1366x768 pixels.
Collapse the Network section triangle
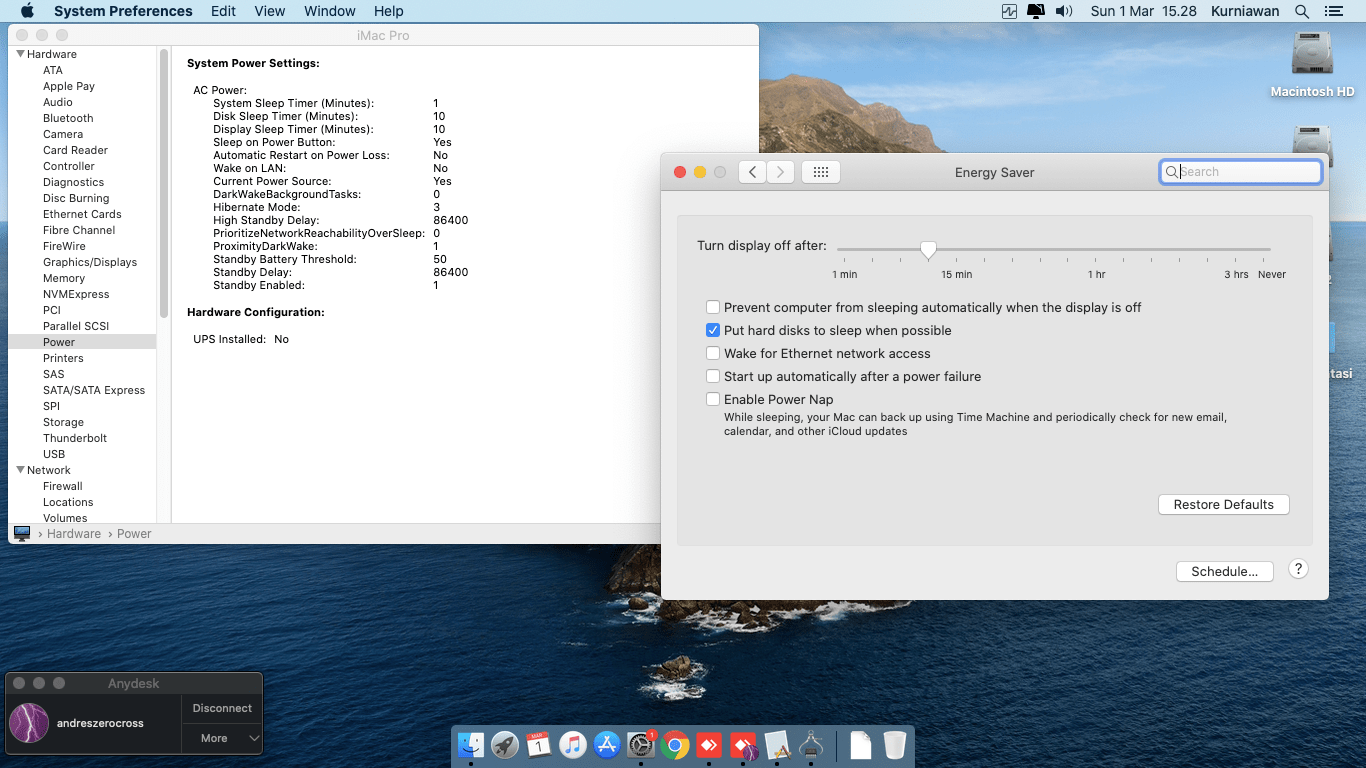tap(21, 470)
